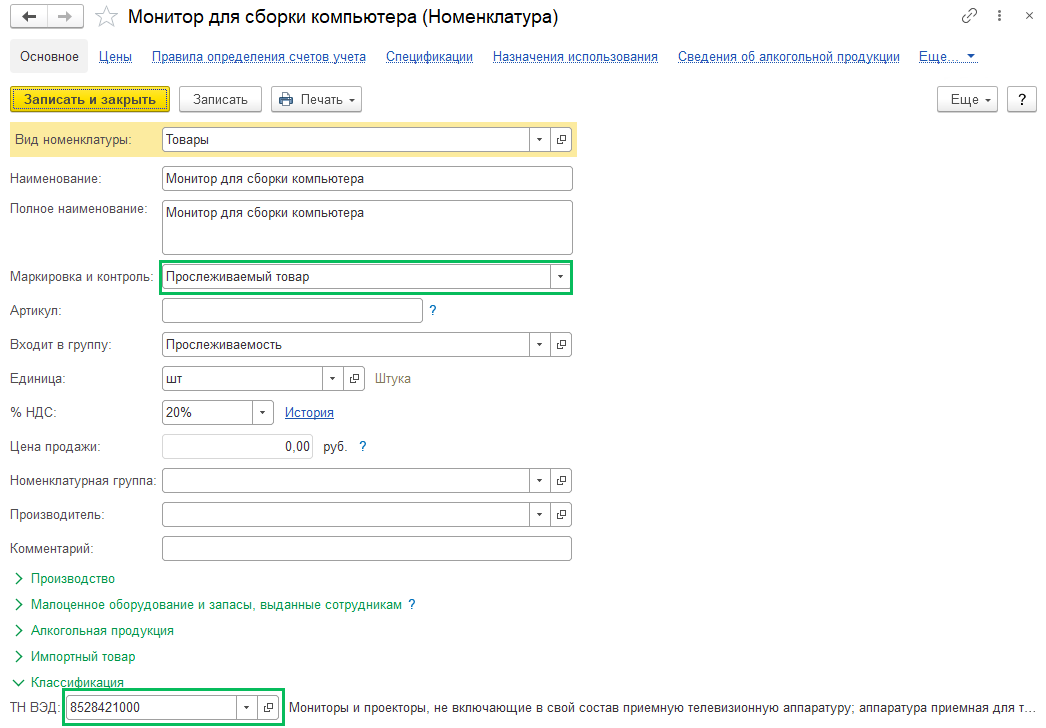Open the Входит в группу dropdown

540,344
